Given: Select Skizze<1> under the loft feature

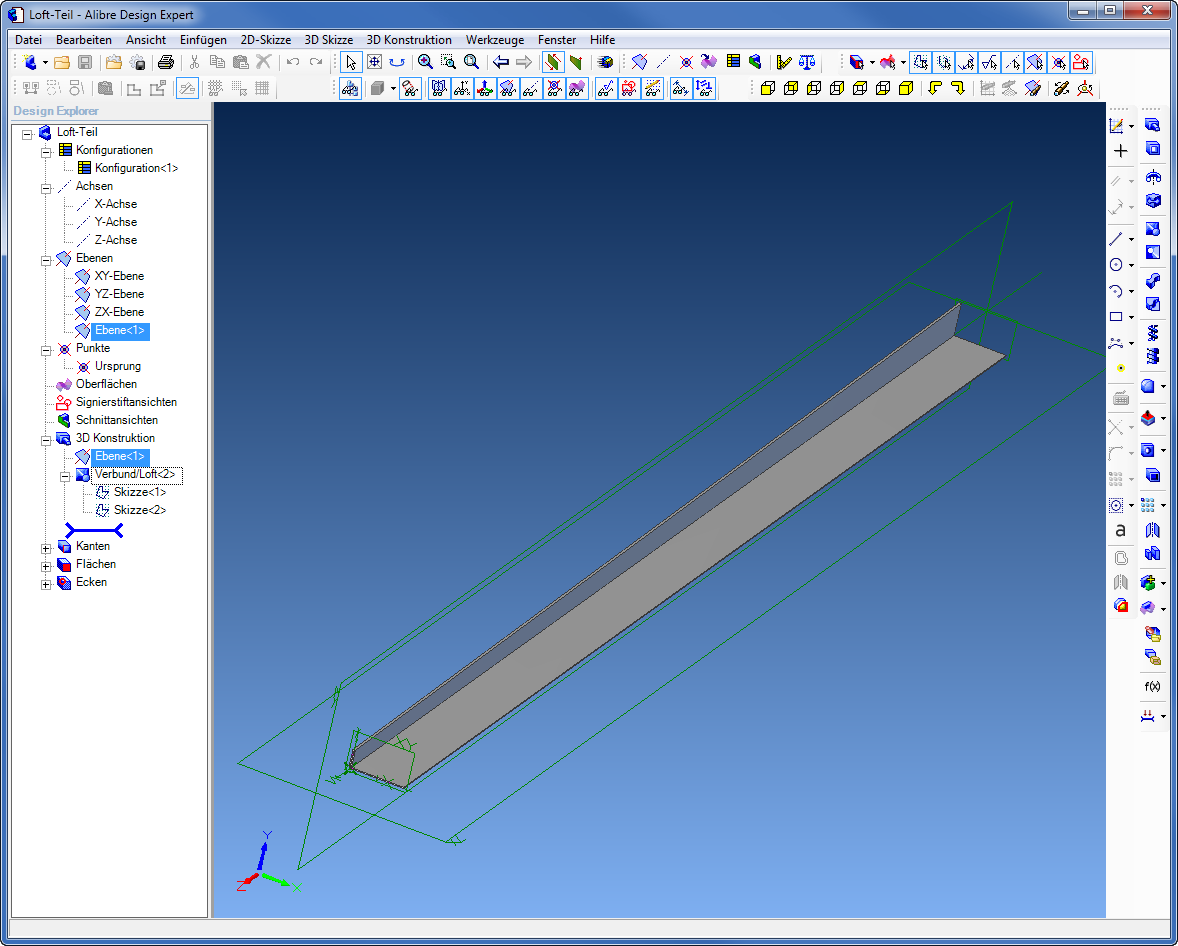Looking at the screenshot, I should [140, 492].
